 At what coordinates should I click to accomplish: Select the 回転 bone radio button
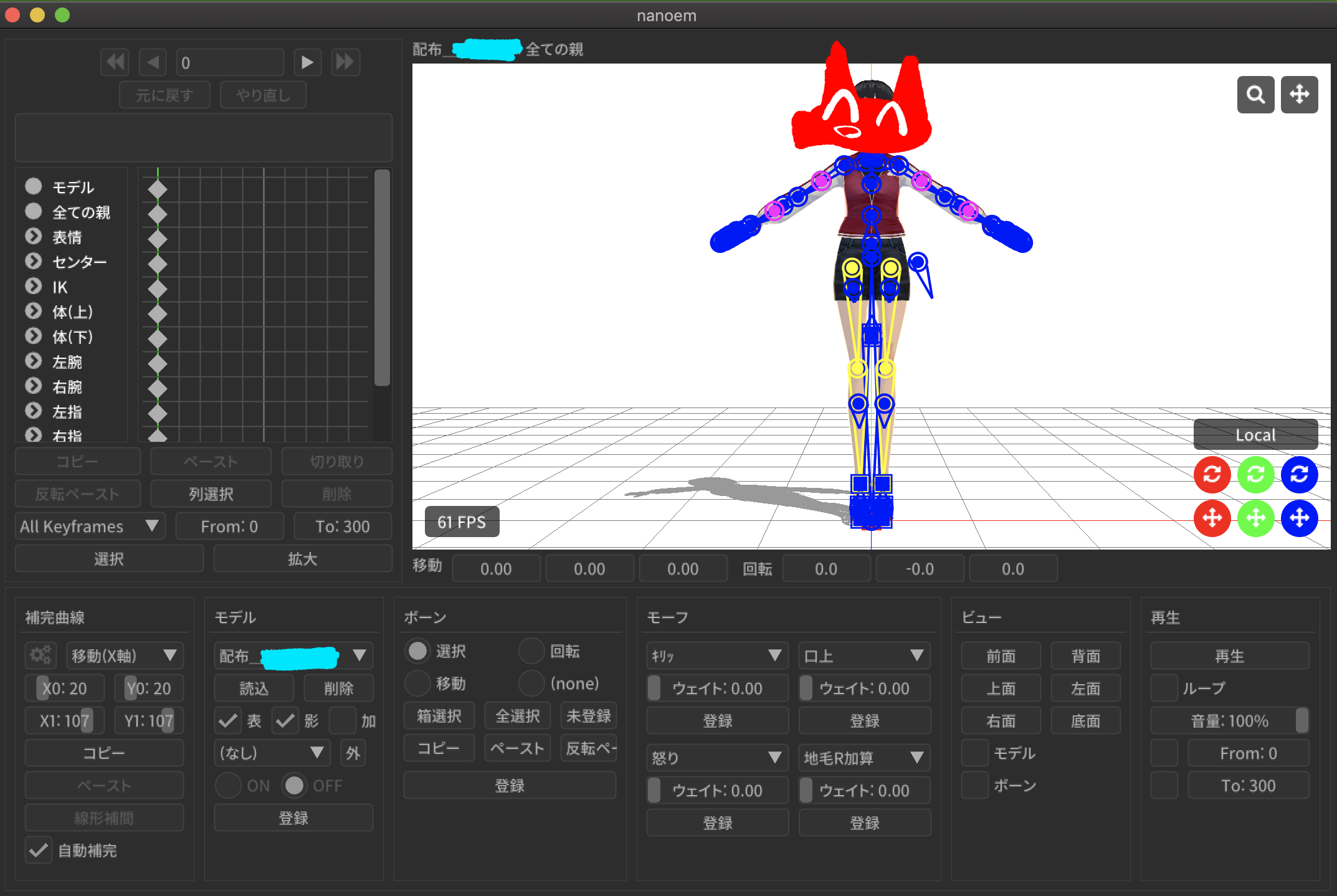click(531, 651)
